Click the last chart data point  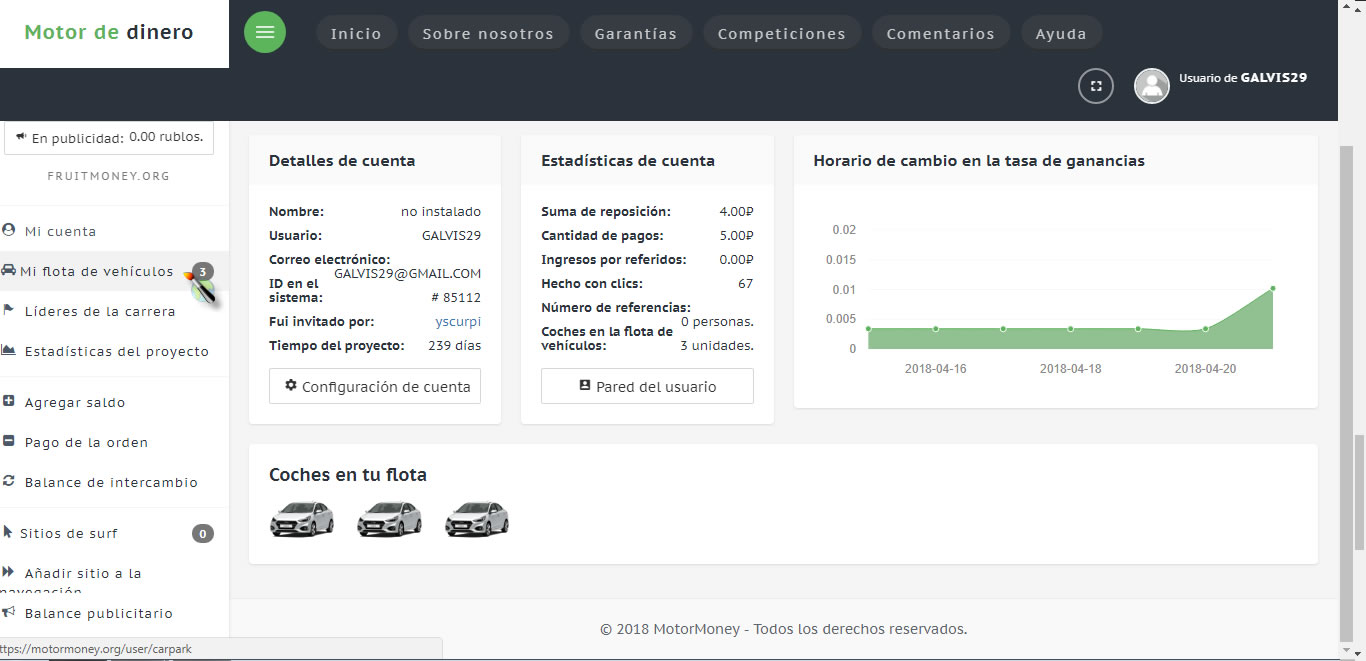point(1273,288)
